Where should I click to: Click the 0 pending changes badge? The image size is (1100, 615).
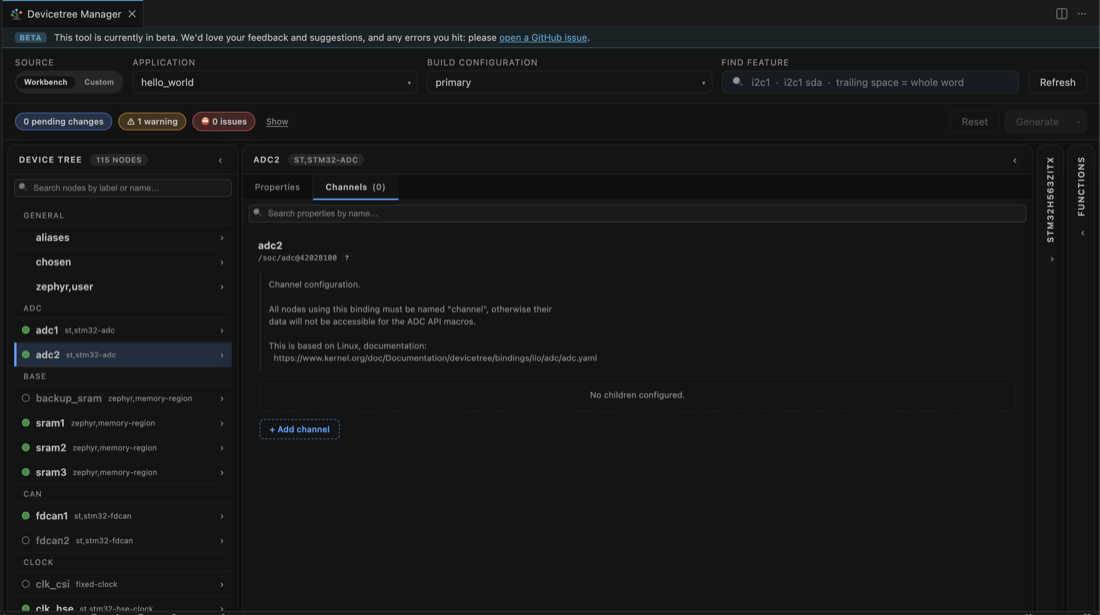[63, 121]
